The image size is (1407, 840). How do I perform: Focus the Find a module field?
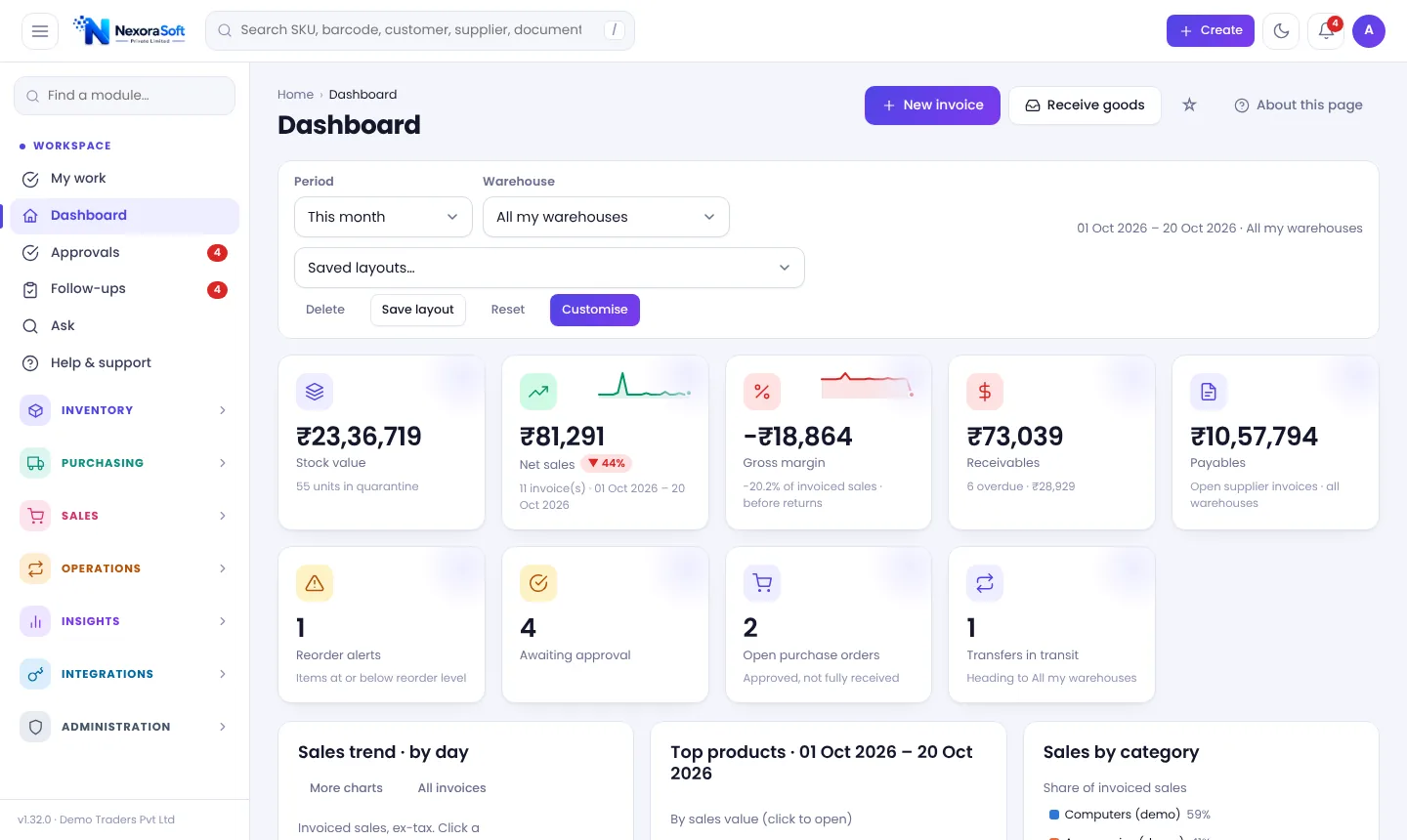pyautogui.click(x=125, y=96)
